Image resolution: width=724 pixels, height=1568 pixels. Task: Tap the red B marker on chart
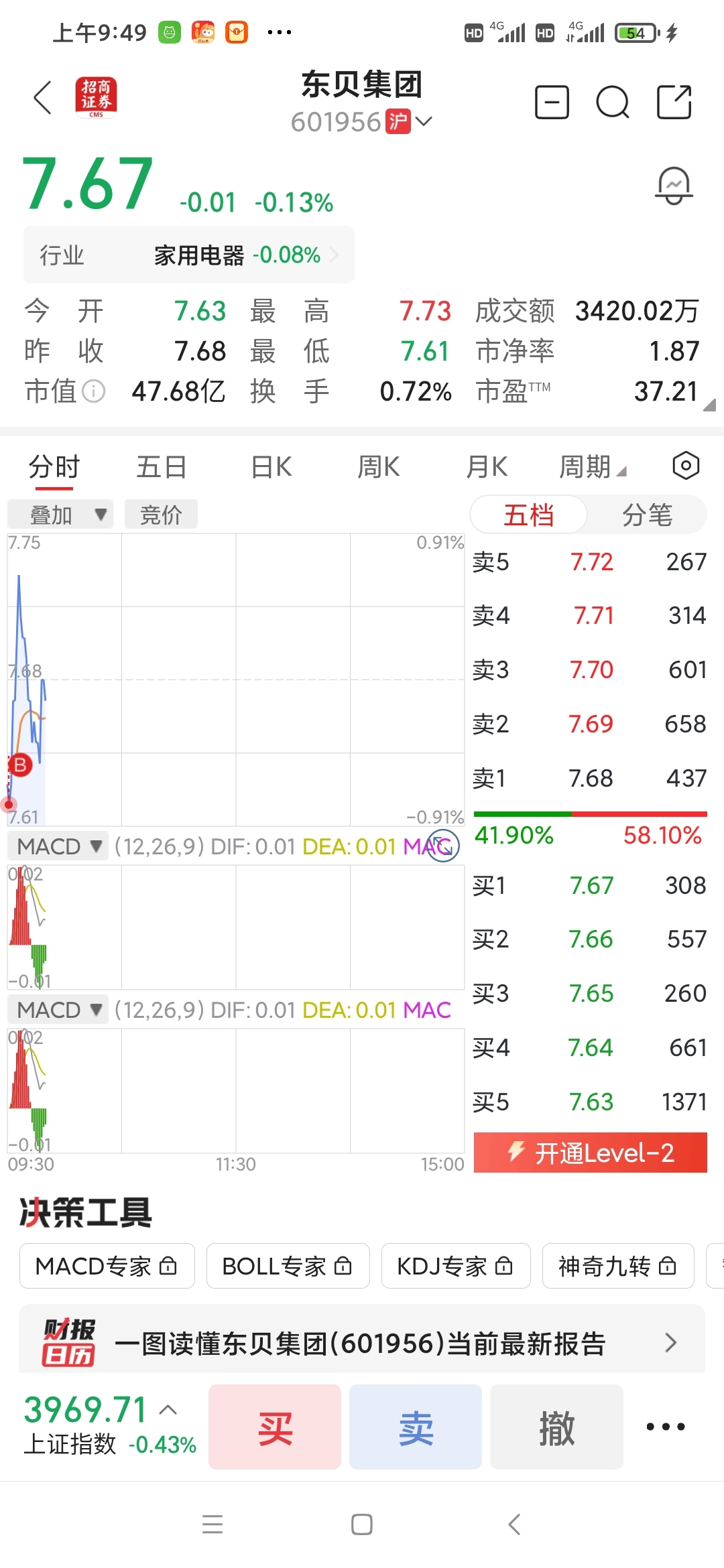point(20,765)
